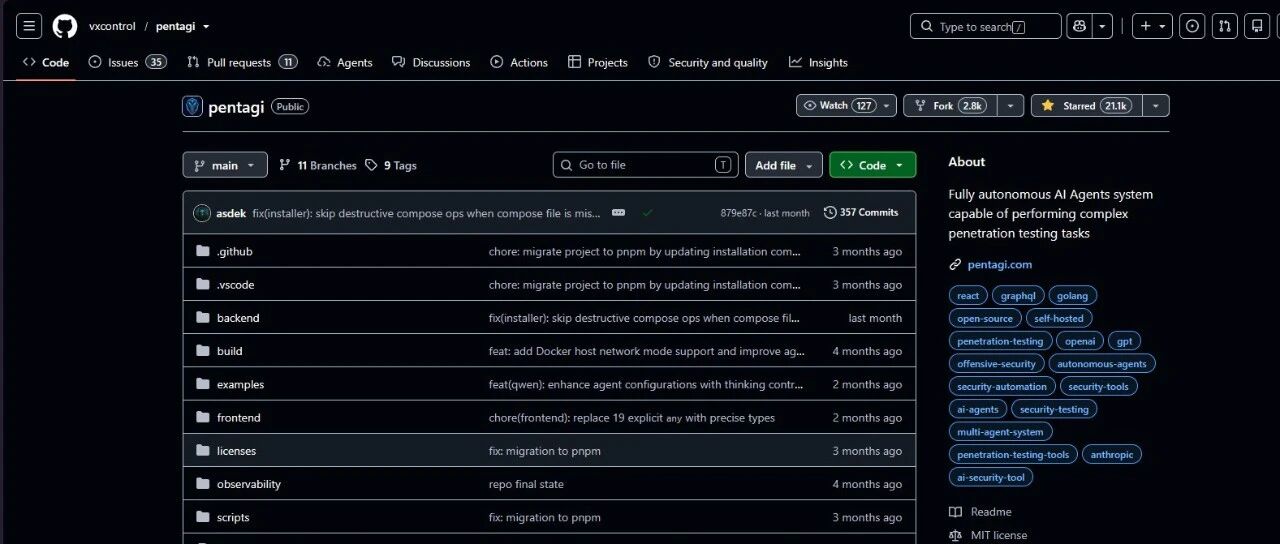Switch to the Code tab
Screen dimensions: 1280x544
point(46,62)
